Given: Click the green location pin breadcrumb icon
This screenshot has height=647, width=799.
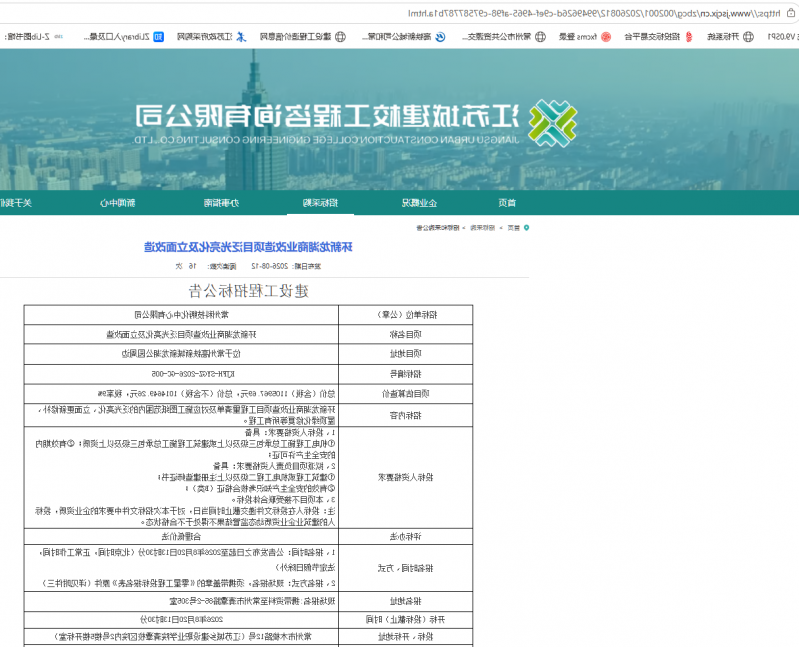Looking at the screenshot, I should (x=526, y=228).
